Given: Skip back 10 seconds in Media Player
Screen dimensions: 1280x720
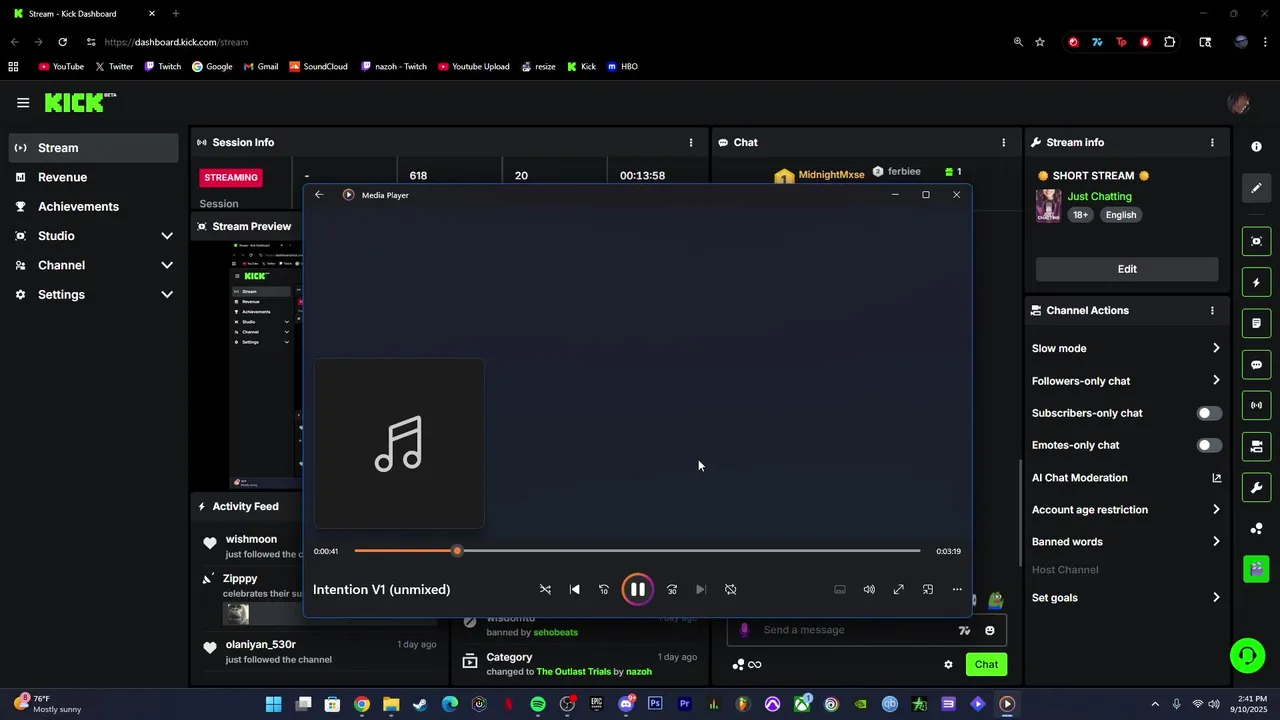Looking at the screenshot, I should 603,590.
